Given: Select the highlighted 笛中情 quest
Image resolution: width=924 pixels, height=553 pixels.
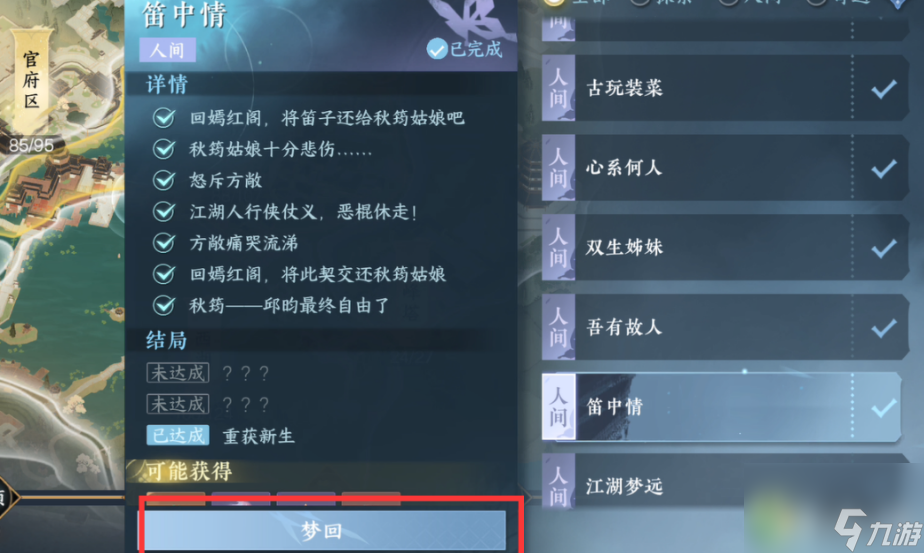Looking at the screenshot, I should tap(722, 407).
